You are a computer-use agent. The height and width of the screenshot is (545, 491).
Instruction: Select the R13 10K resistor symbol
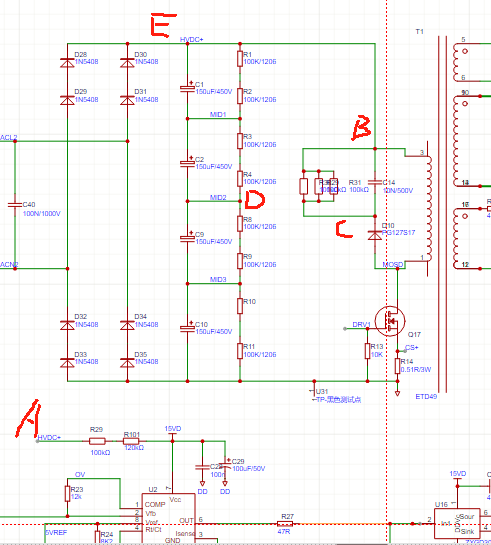coord(367,351)
